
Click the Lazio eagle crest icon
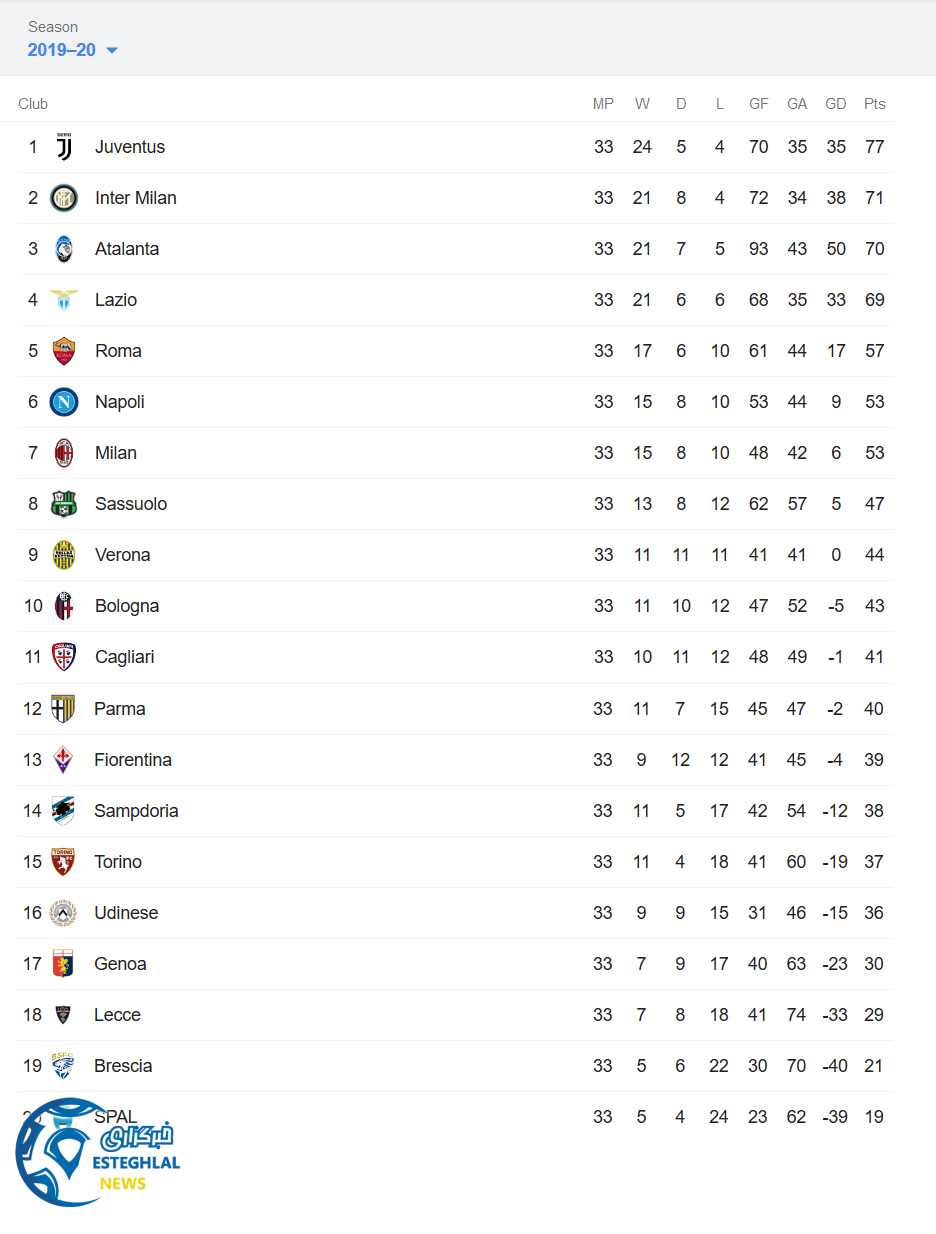coord(64,300)
